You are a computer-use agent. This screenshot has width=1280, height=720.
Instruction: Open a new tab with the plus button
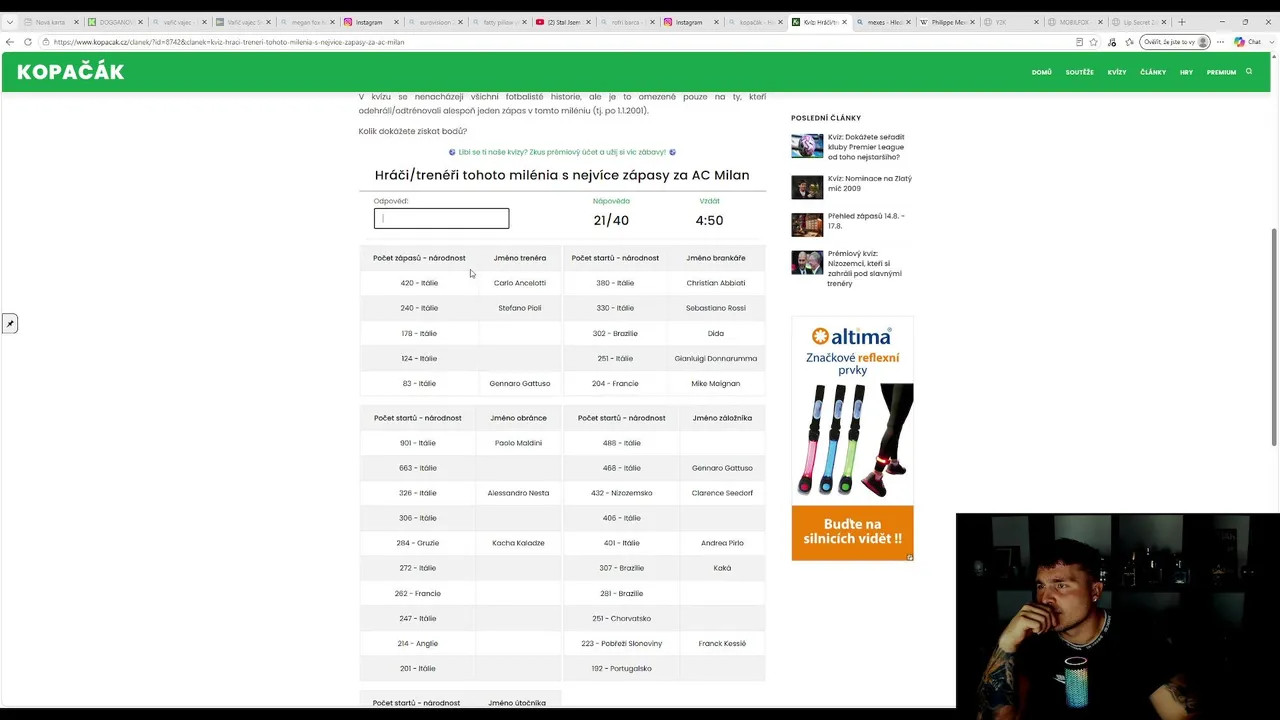tap(1182, 22)
